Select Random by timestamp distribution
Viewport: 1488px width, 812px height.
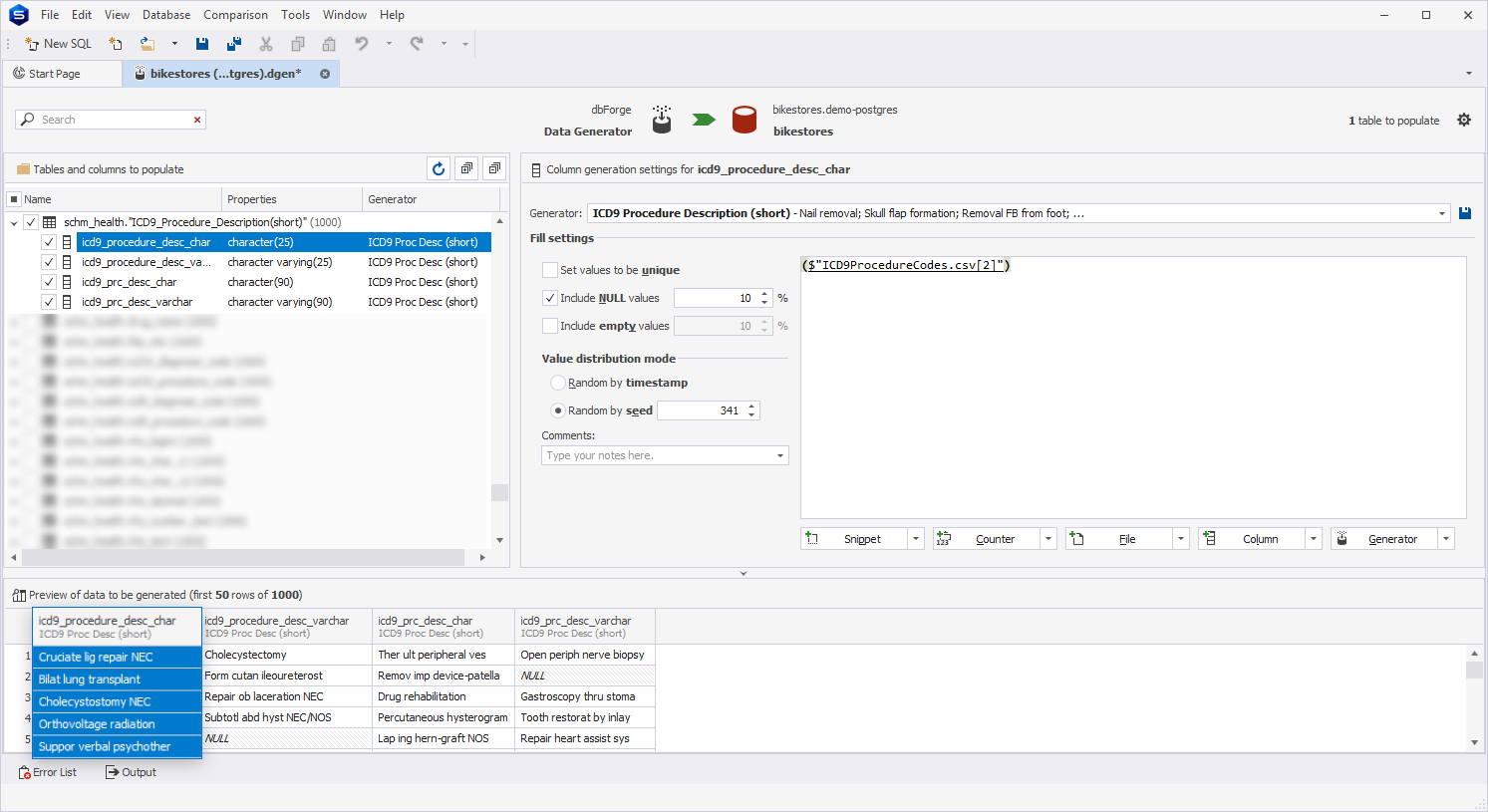coord(558,382)
